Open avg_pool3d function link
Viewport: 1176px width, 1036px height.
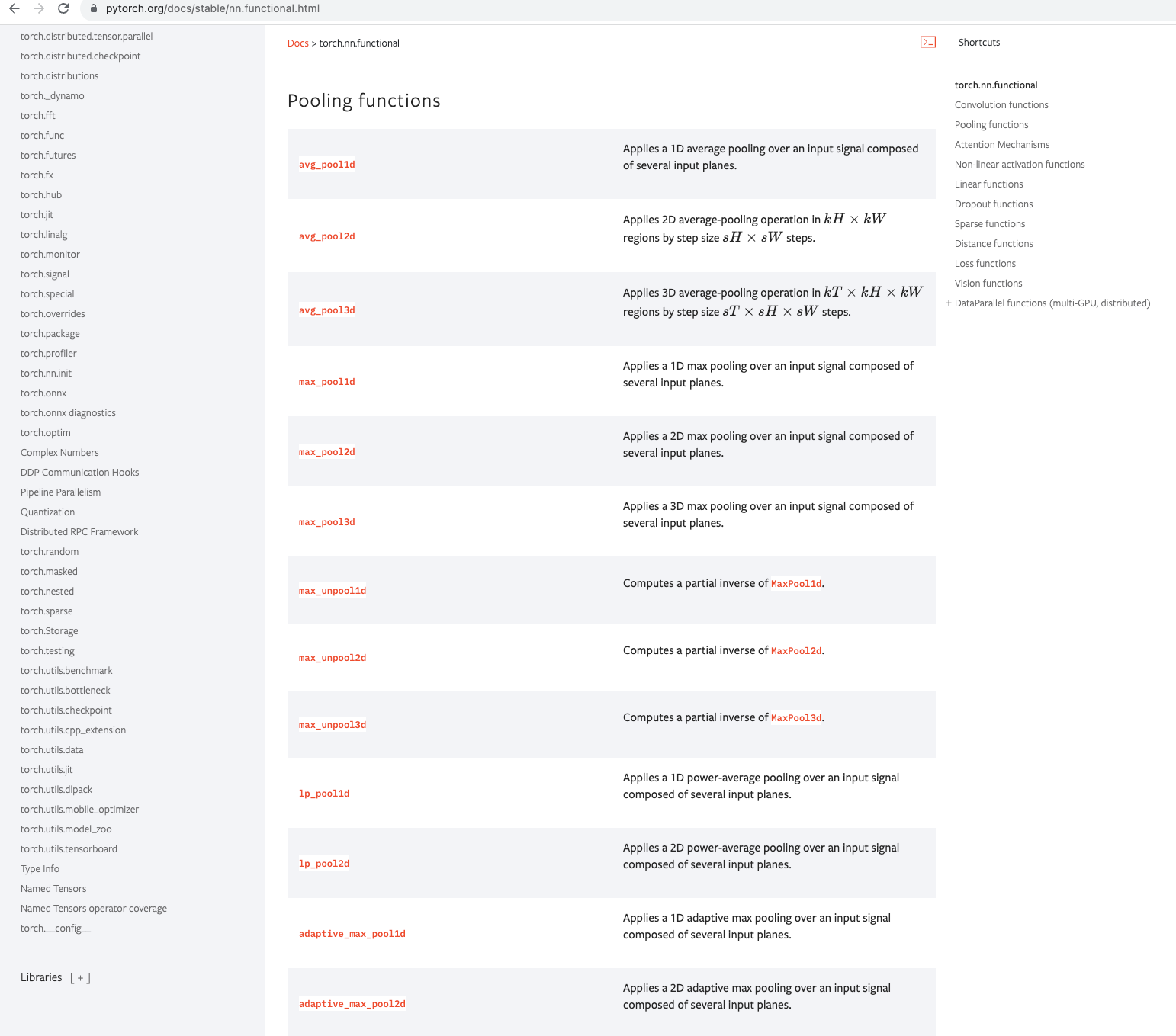pos(326,310)
